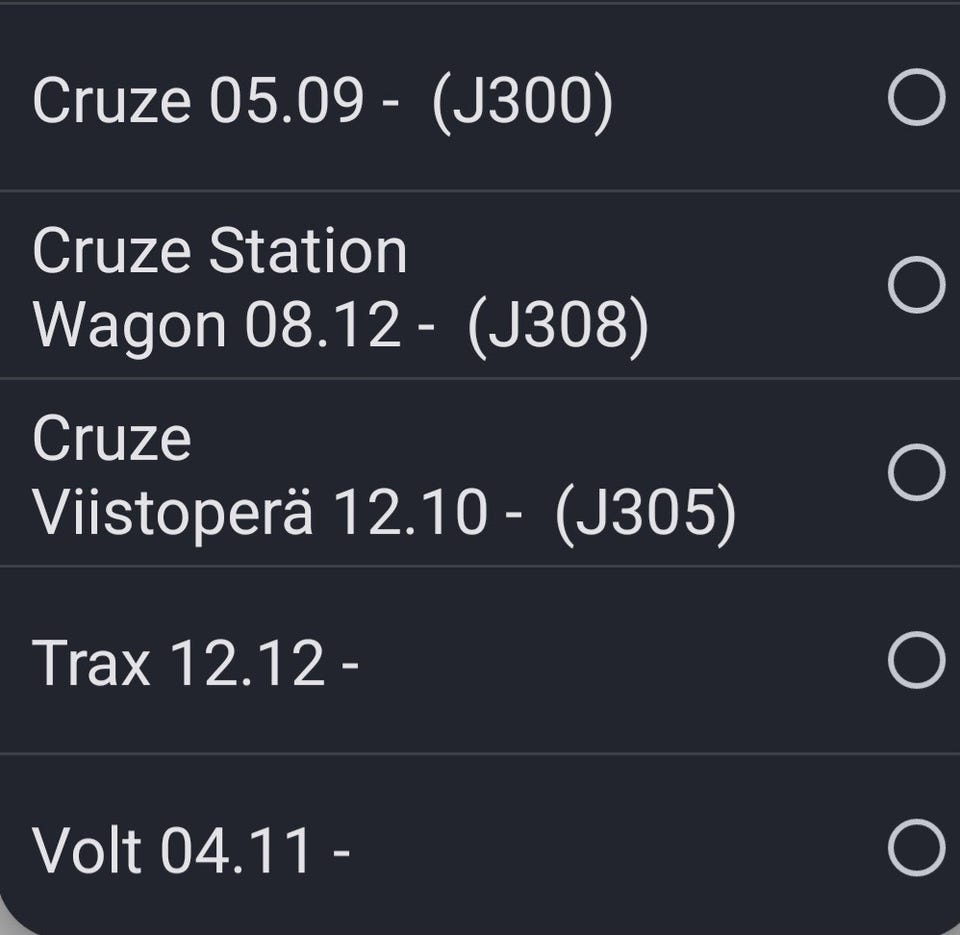Tap the Cruze Station Wagon label text
Viewport: 960px width, 935px height.
coord(340,288)
